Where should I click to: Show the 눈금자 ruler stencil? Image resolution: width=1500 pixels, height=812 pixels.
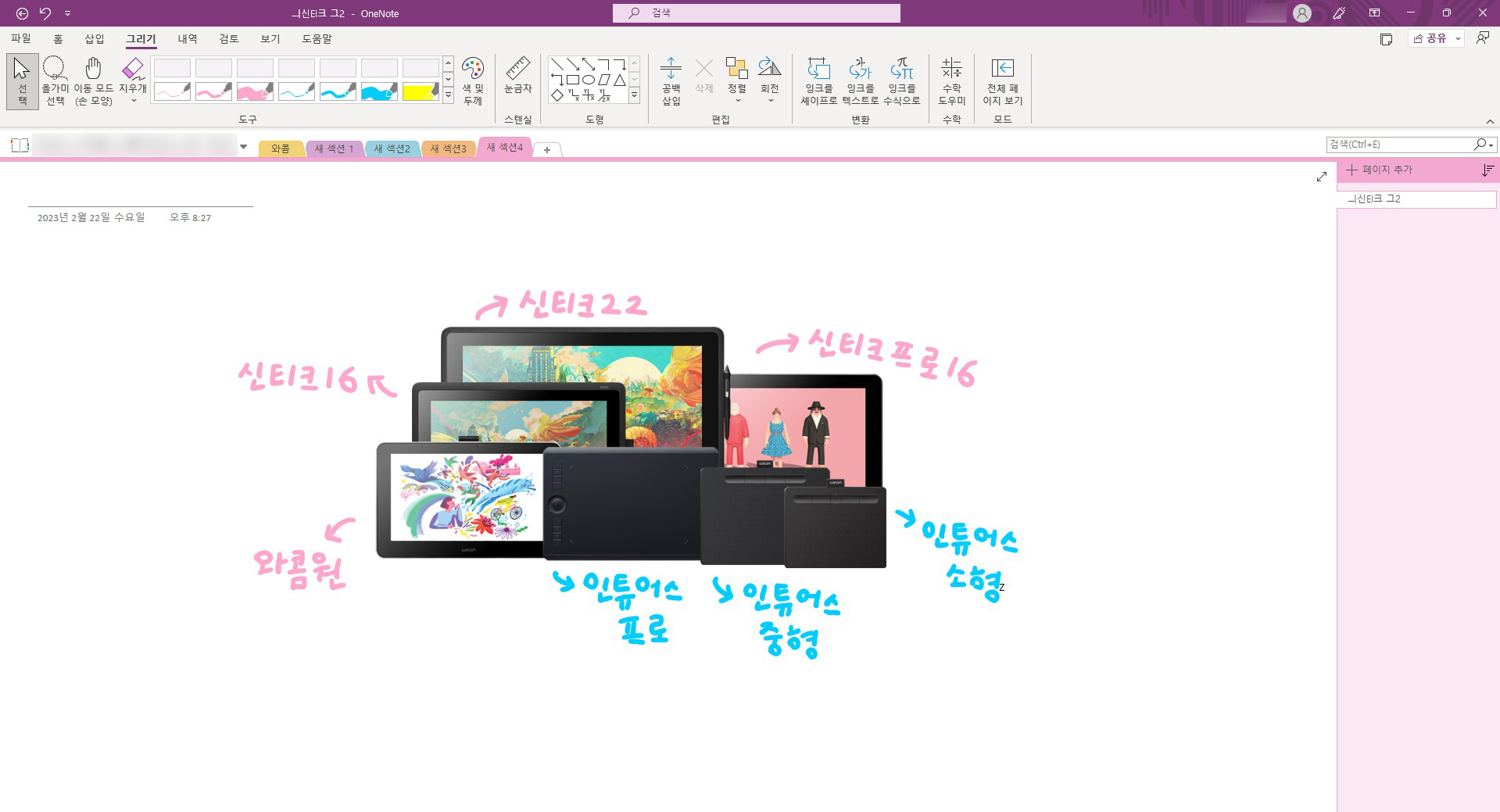point(517,77)
